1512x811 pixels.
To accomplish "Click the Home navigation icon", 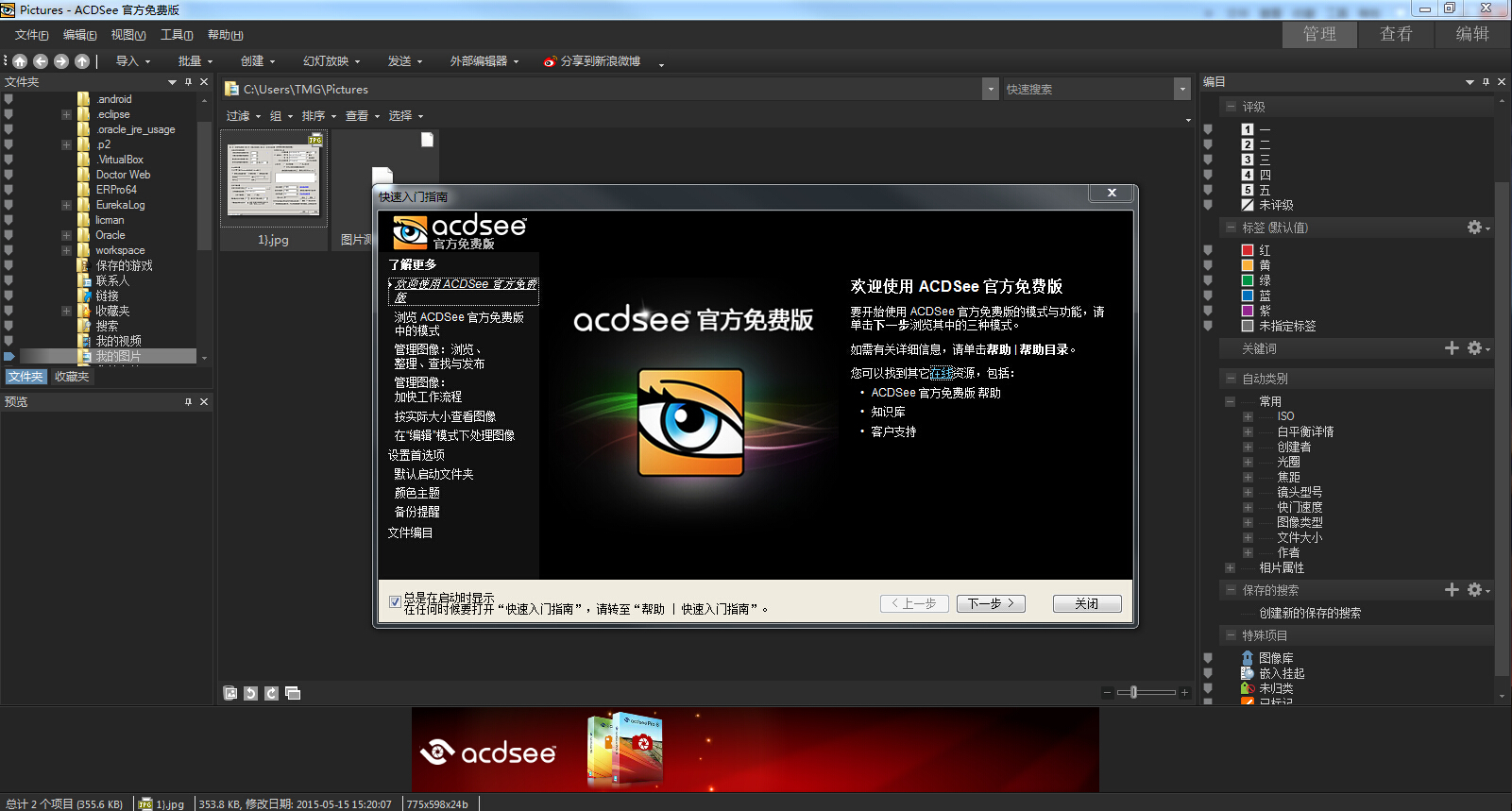I will point(20,61).
